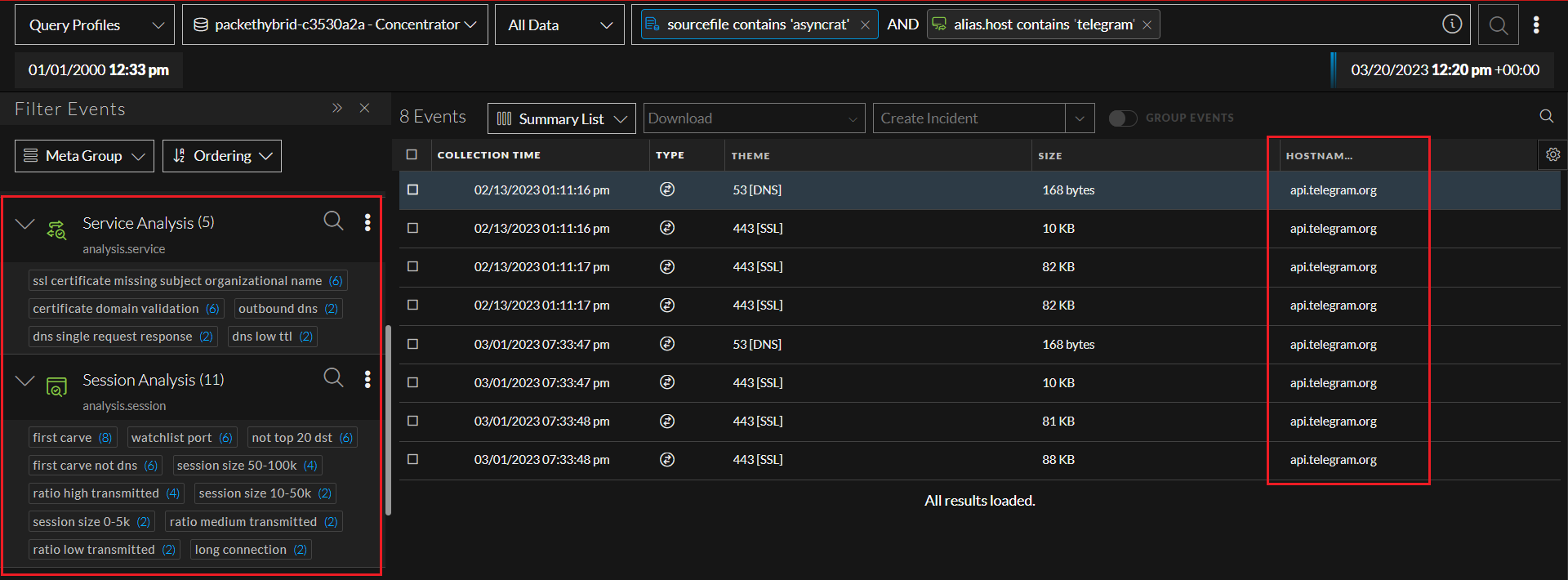
Task: Close the Filter Events panel
Action: (365, 109)
